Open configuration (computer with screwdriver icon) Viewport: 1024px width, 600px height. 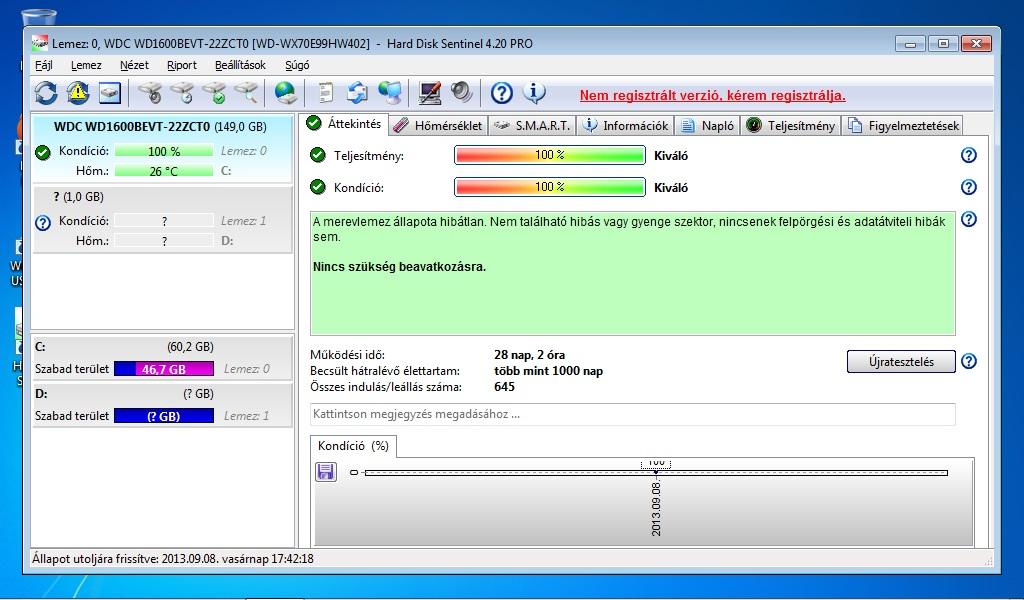(x=430, y=93)
